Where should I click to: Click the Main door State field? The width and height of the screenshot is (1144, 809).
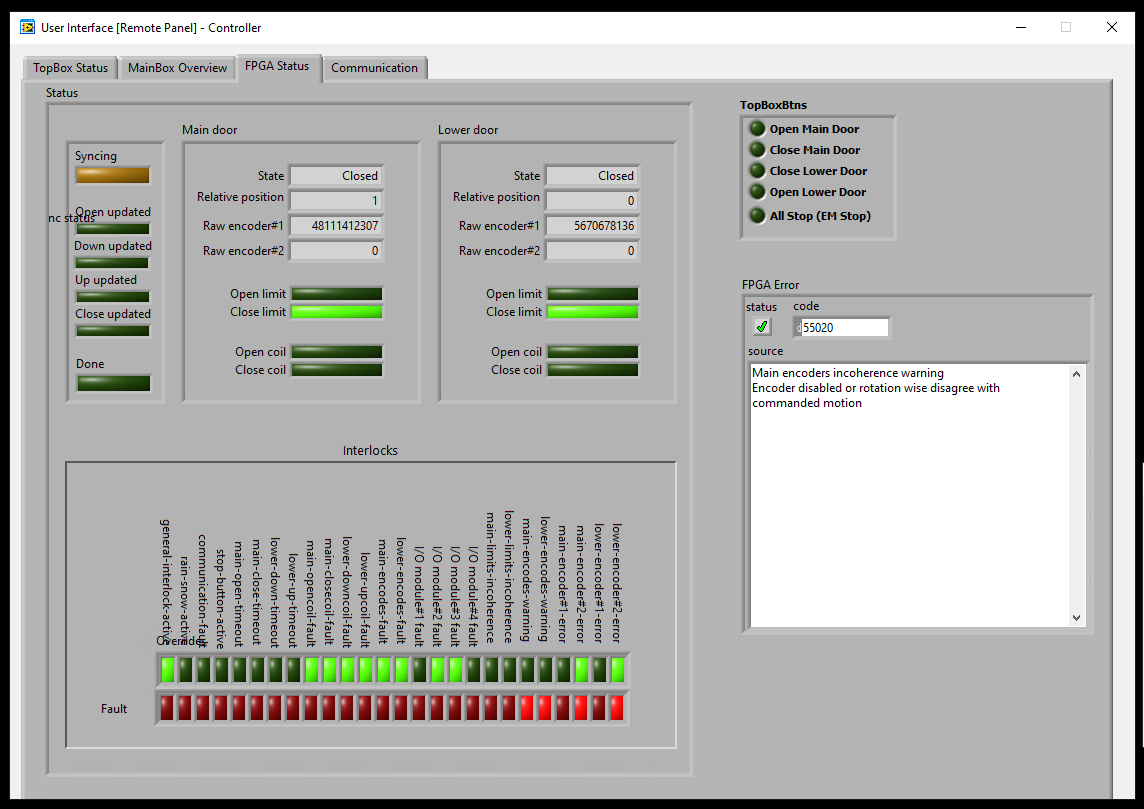point(337,176)
